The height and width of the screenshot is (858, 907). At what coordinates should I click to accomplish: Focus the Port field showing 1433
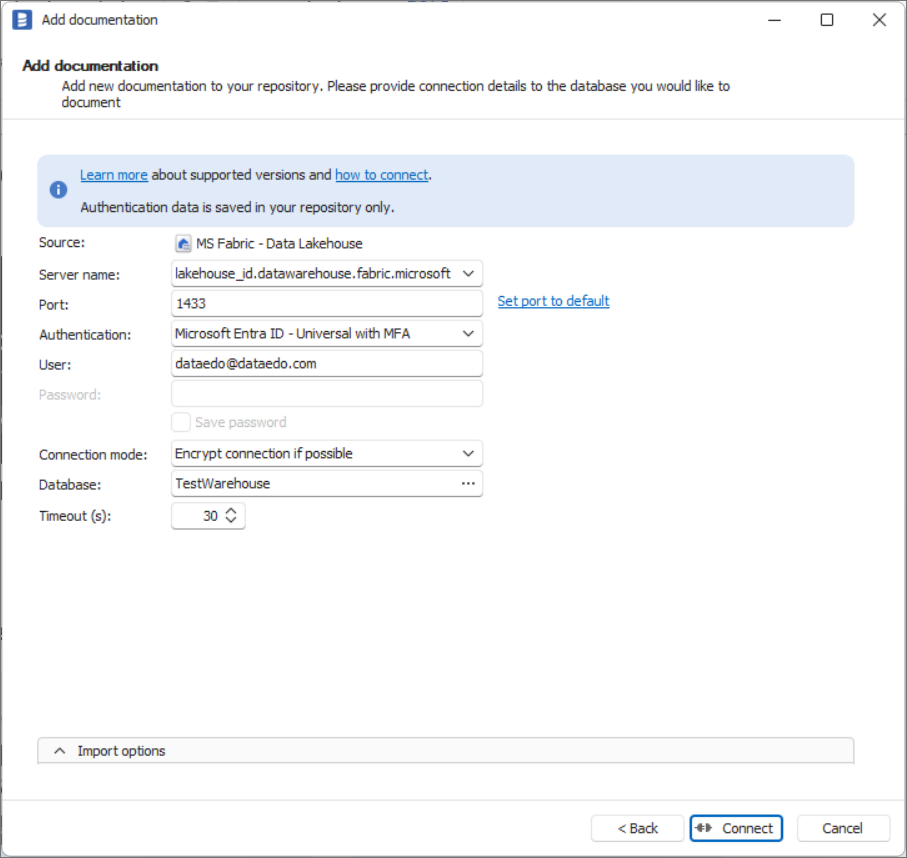pyautogui.click(x=327, y=304)
